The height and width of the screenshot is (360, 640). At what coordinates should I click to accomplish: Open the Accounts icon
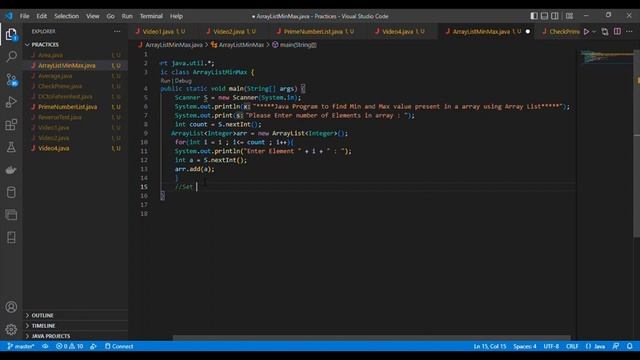[x=11, y=307]
